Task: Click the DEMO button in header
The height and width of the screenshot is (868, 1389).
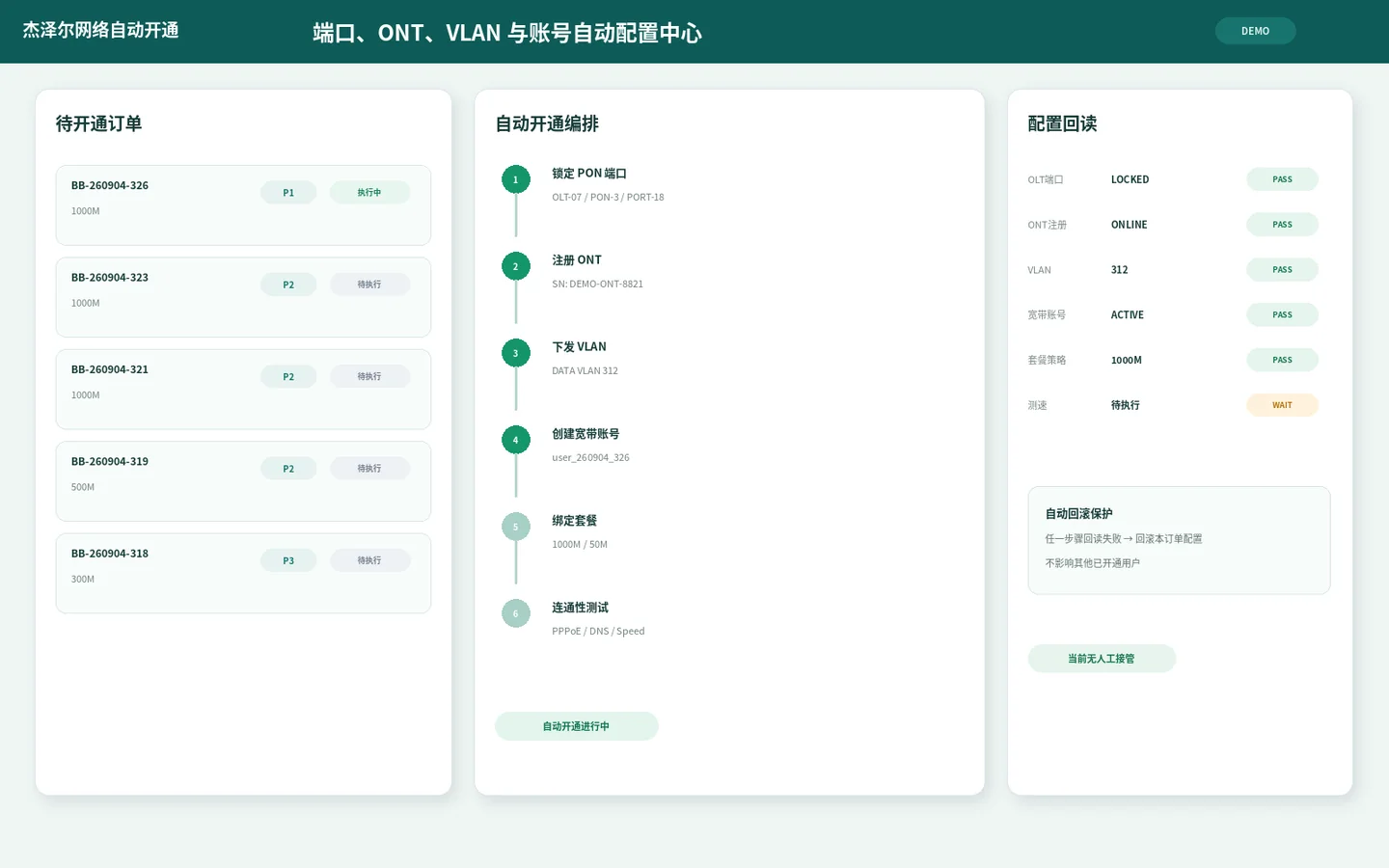Action: tap(1255, 31)
